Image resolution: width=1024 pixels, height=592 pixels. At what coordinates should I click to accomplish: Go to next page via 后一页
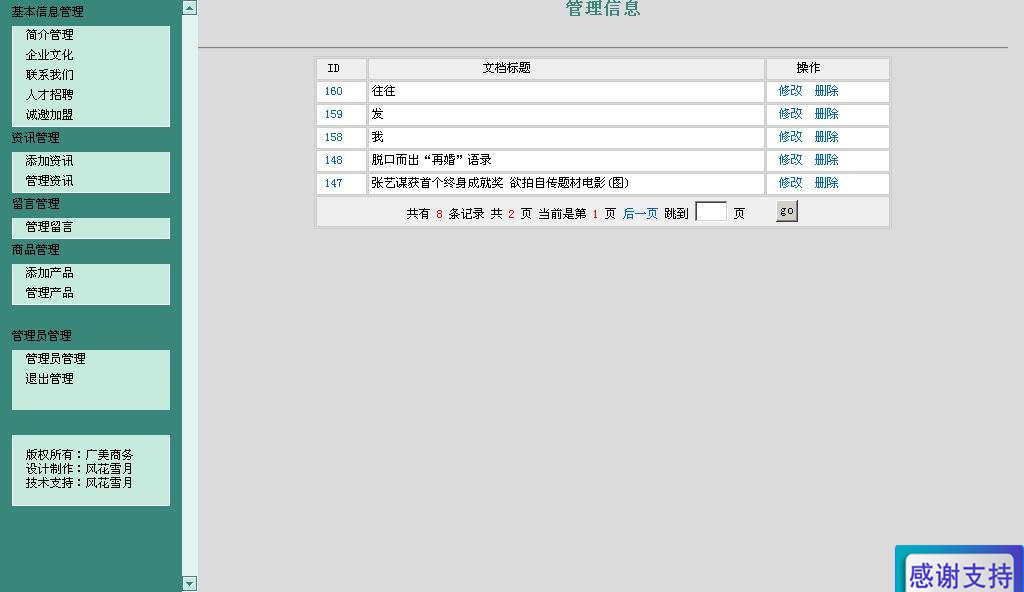tap(640, 214)
